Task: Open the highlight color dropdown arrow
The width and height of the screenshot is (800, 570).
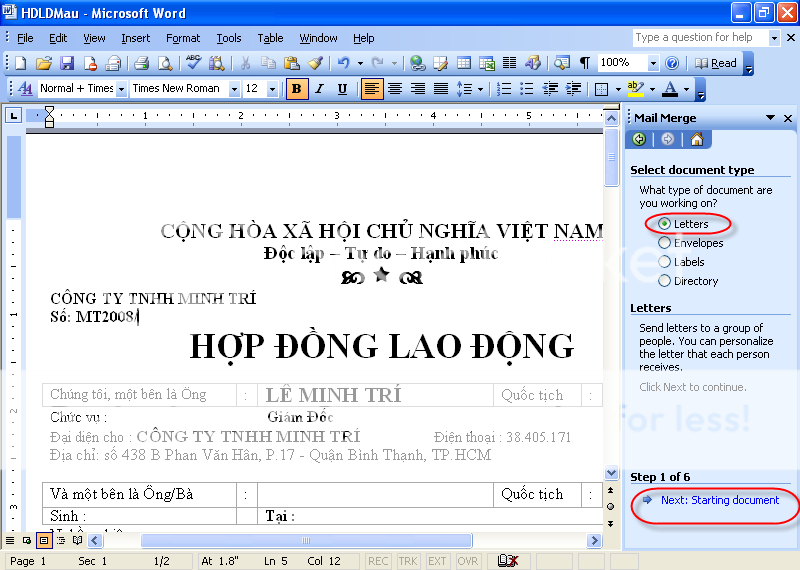Action: (653, 89)
